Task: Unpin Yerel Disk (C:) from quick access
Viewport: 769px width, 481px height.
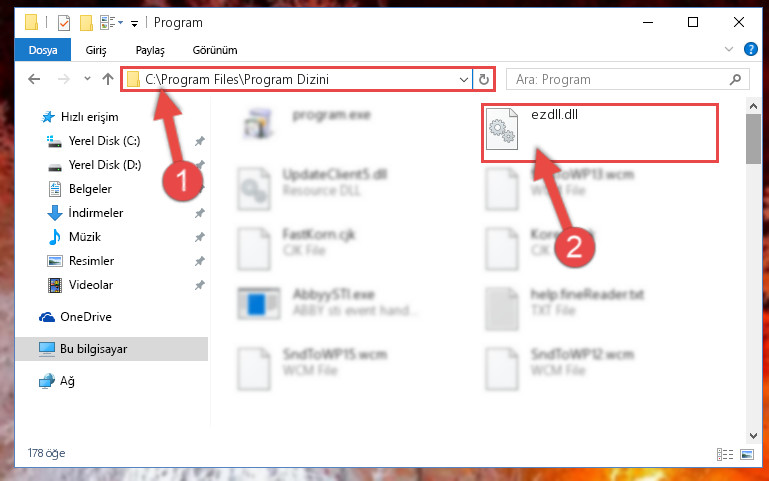Action: tap(199, 141)
